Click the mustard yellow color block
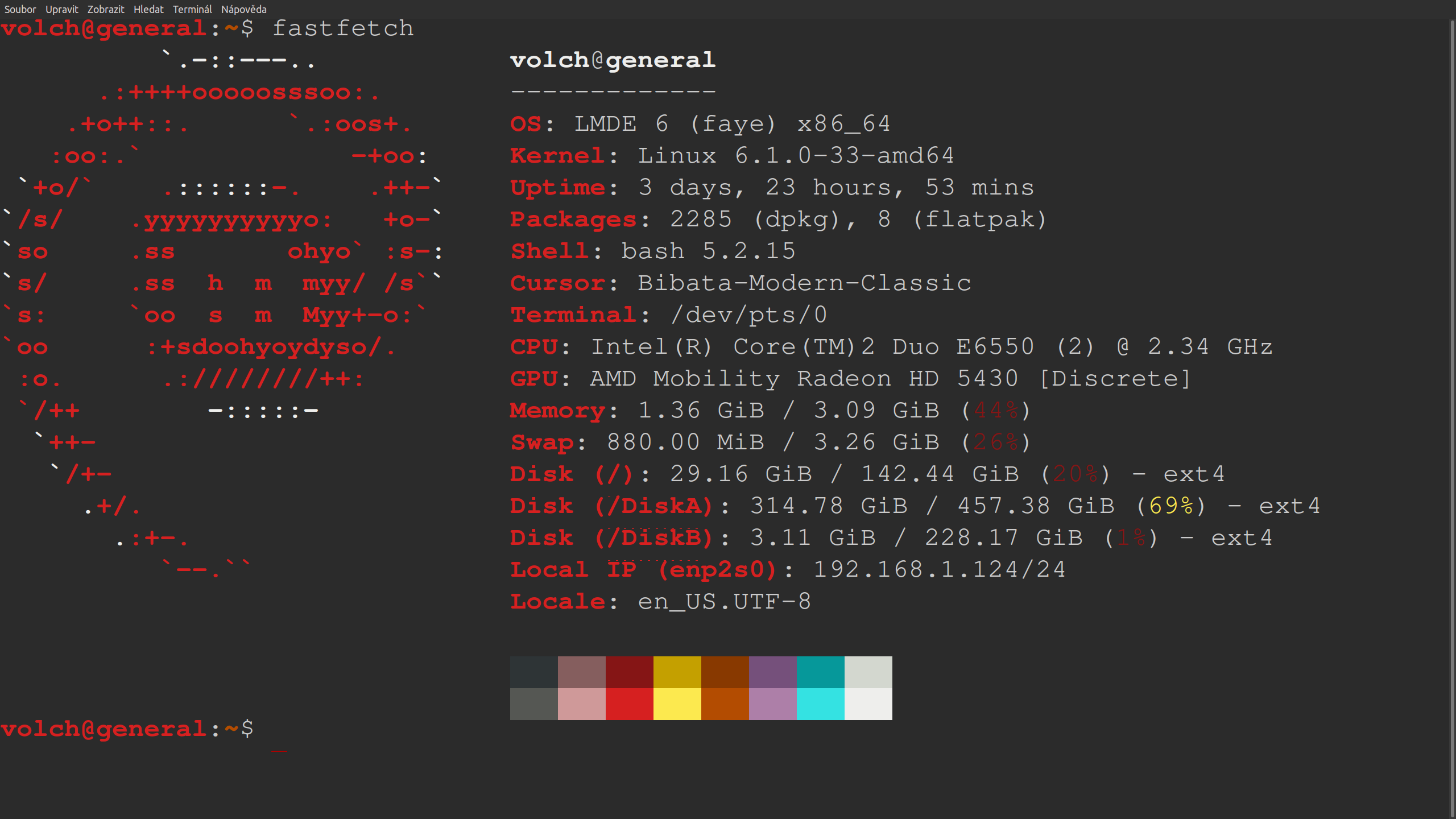The image size is (1456, 819). tap(677, 672)
